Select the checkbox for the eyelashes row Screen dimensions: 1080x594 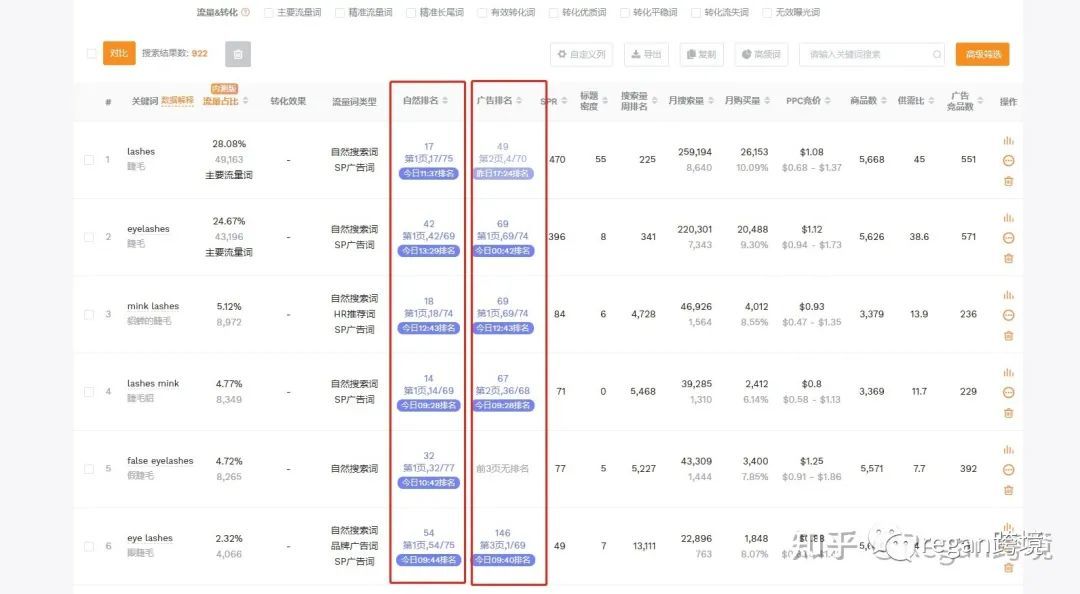[89, 237]
